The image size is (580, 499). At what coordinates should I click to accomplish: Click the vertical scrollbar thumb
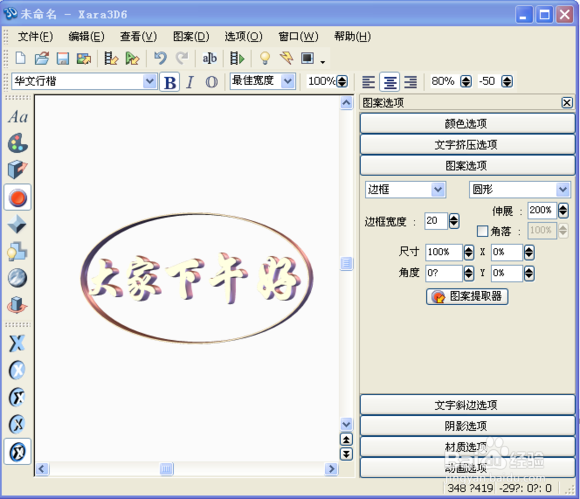(x=347, y=263)
